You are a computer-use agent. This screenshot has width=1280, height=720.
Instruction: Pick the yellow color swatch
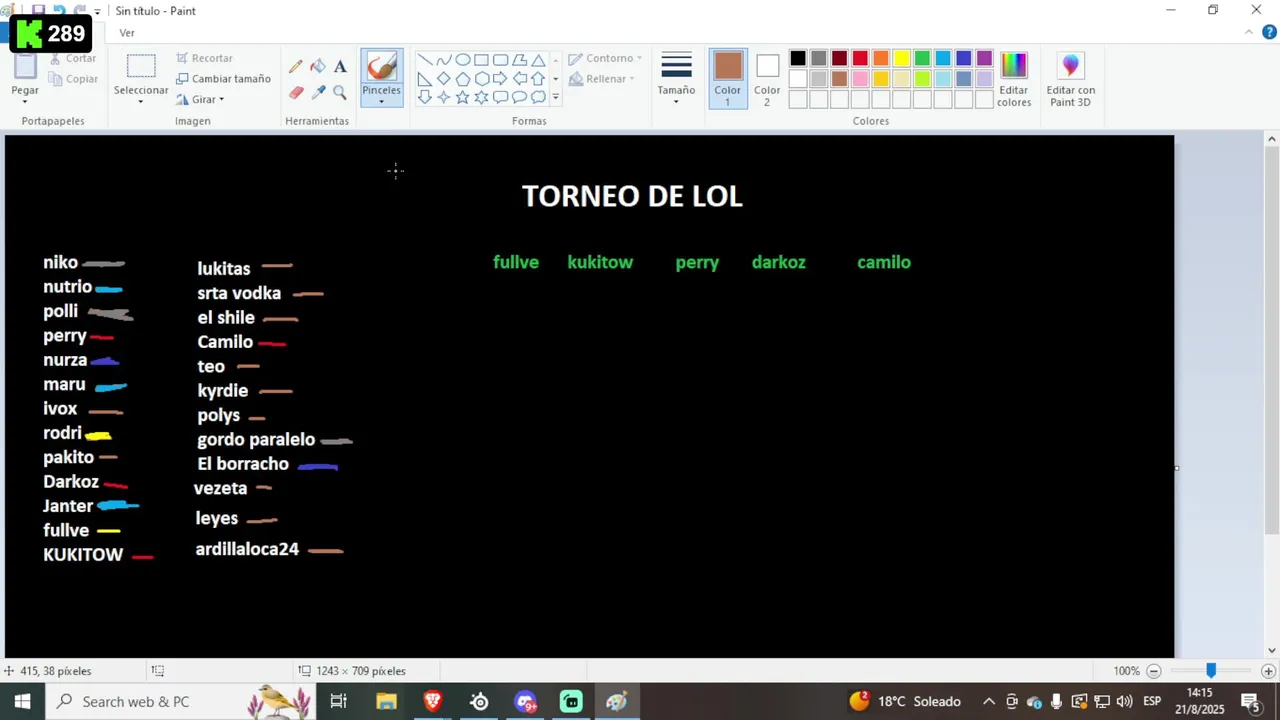902,58
